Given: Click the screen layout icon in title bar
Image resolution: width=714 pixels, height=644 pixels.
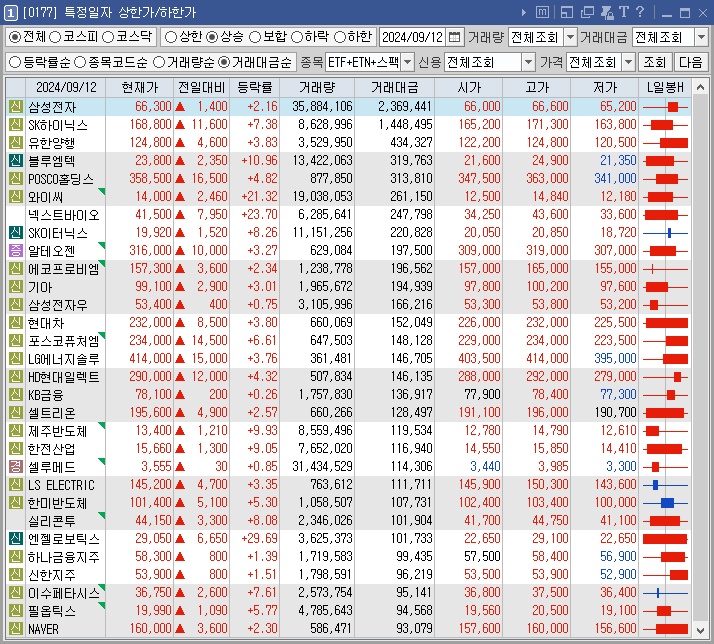Looking at the screenshot, I should pyautogui.click(x=566, y=12).
